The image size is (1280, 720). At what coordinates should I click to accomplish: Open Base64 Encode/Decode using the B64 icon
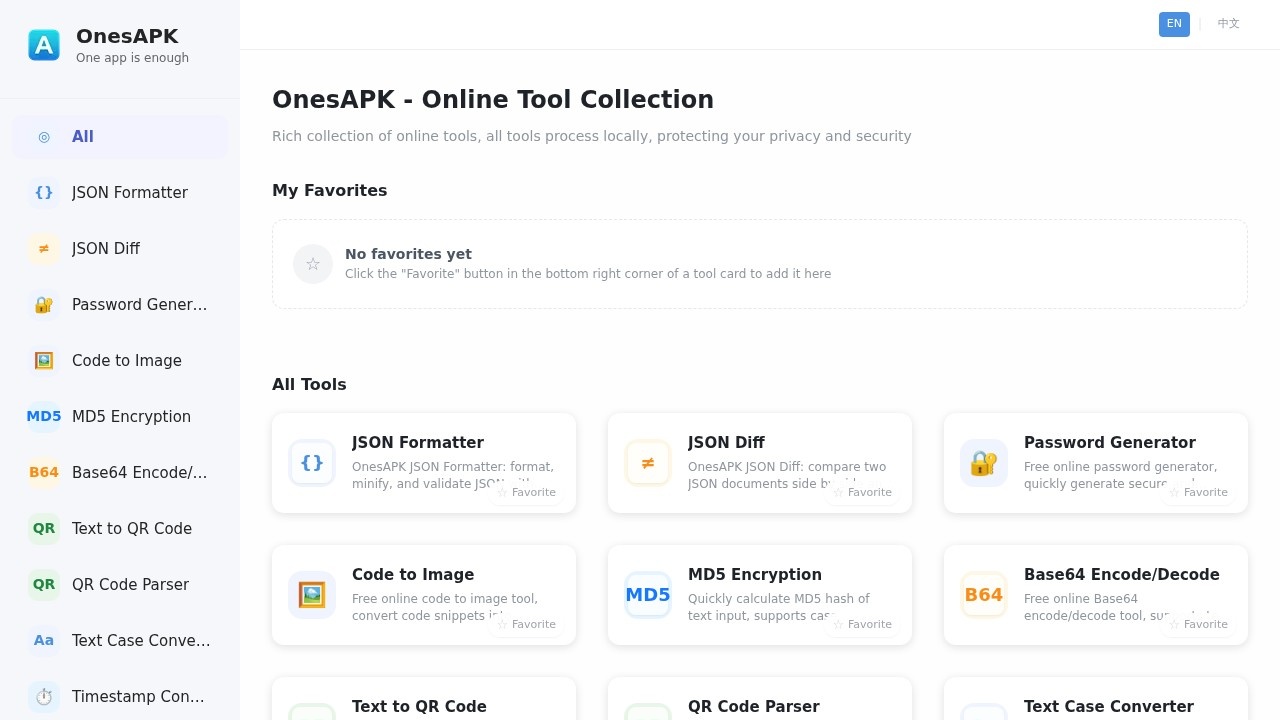pos(44,472)
